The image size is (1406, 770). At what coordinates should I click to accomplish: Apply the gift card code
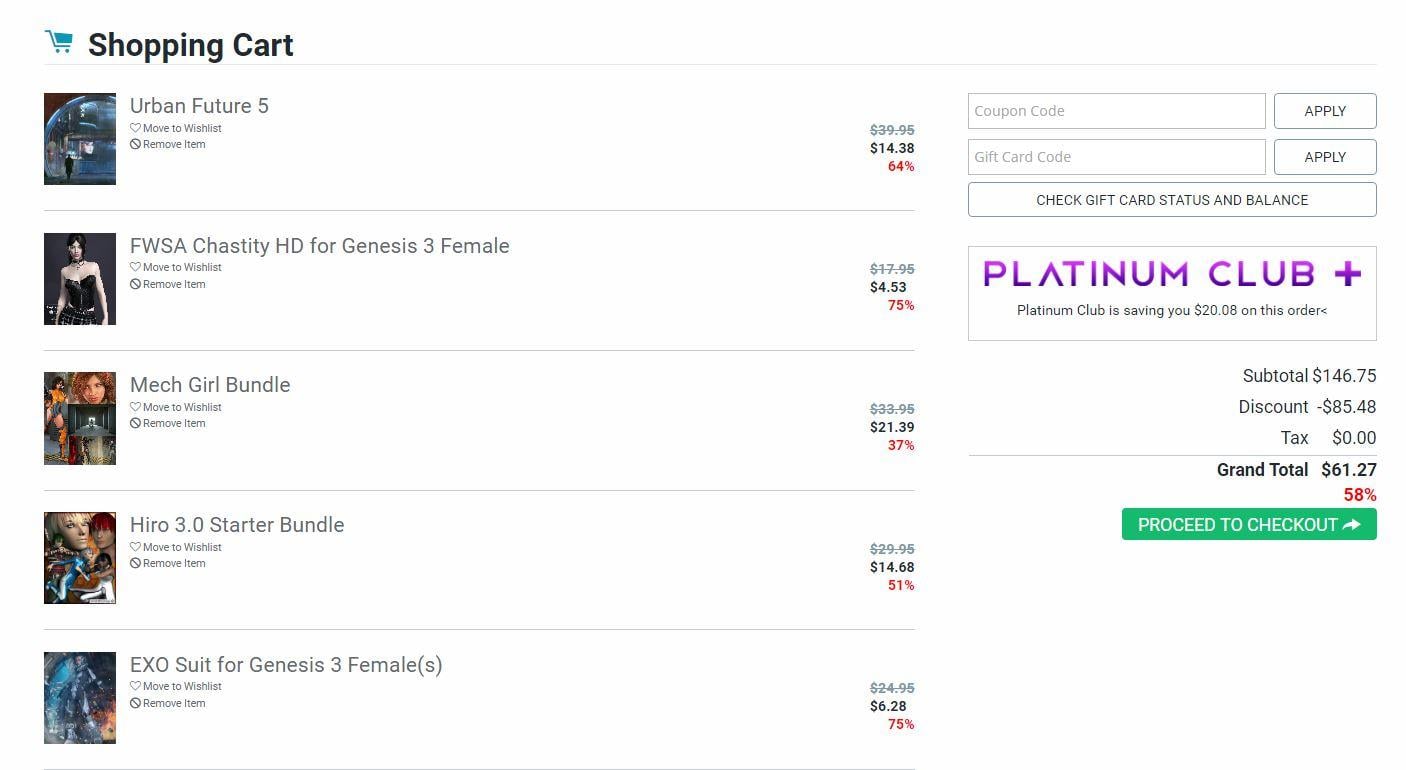(1325, 157)
